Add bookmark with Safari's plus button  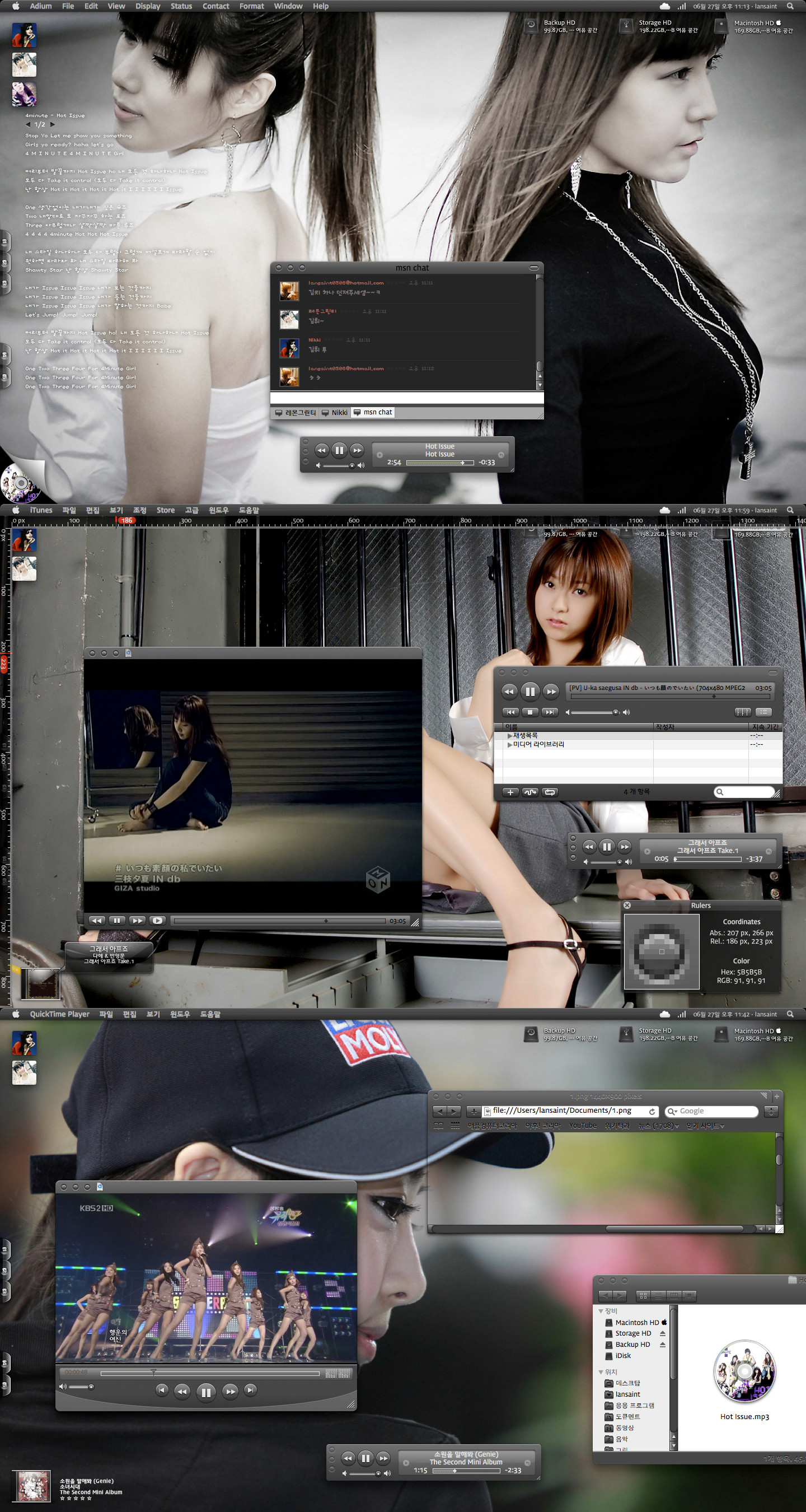click(474, 1111)
